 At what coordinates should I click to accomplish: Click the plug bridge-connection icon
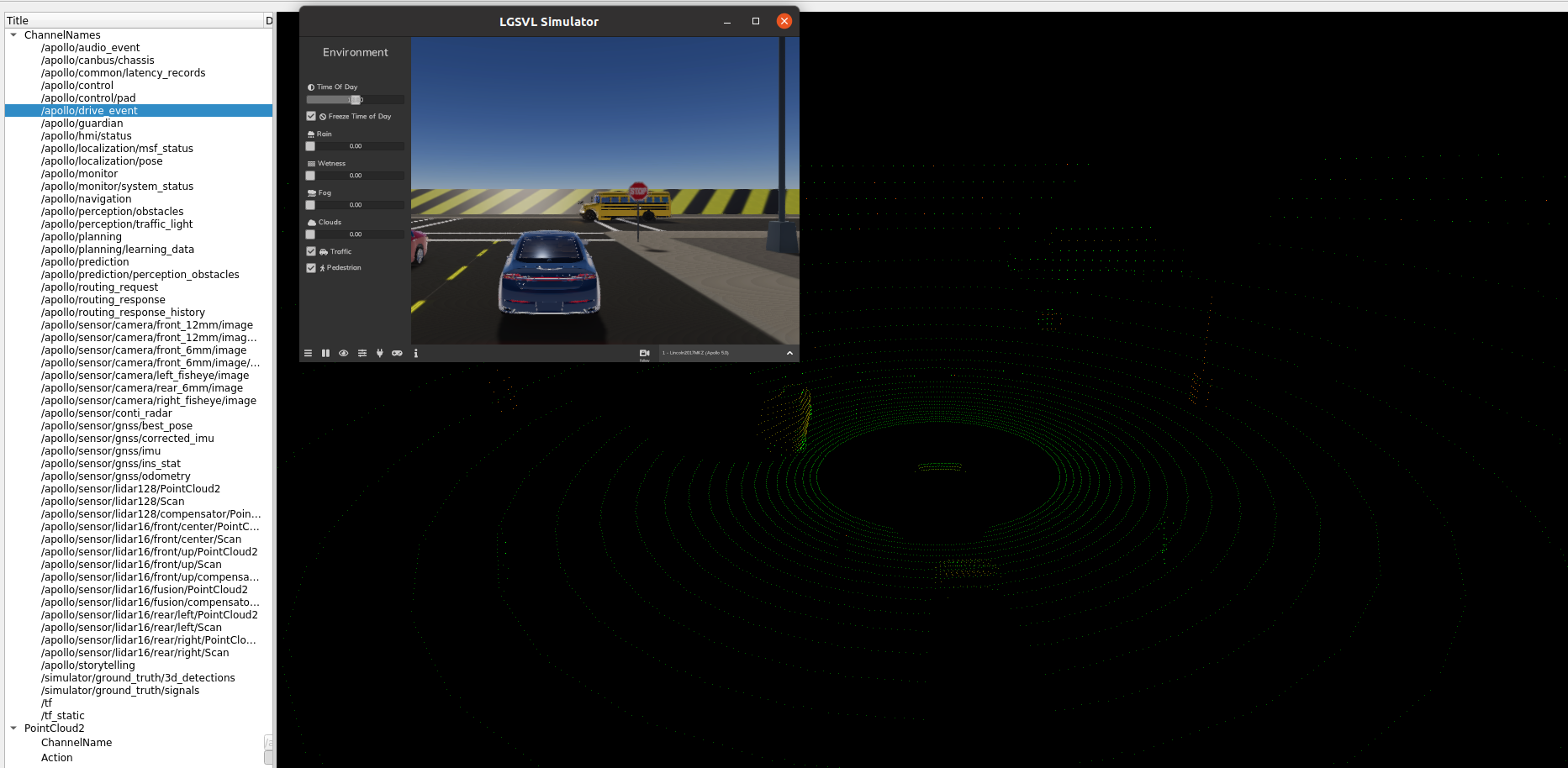[379, 353]
